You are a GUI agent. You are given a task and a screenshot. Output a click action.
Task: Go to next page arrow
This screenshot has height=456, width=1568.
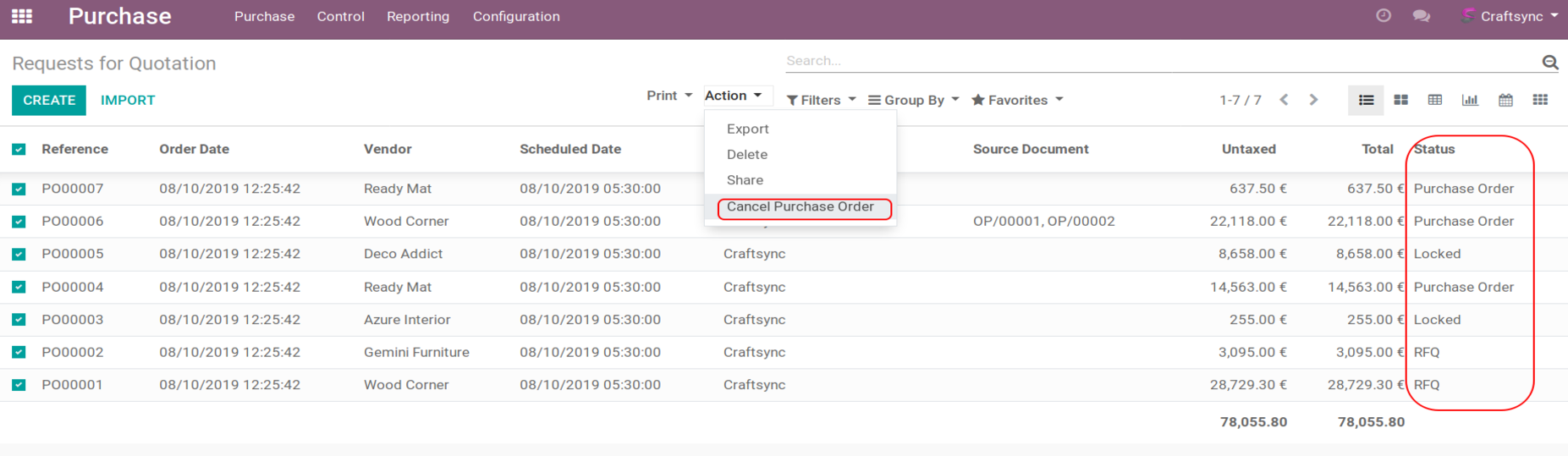click(1313, 100)
